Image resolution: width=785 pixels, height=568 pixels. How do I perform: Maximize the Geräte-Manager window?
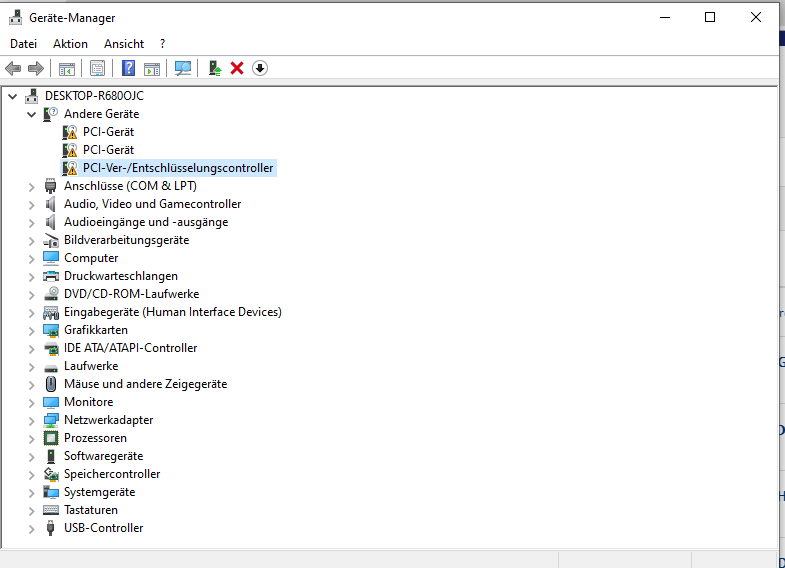pyautogui.click(x=710, y=18)
